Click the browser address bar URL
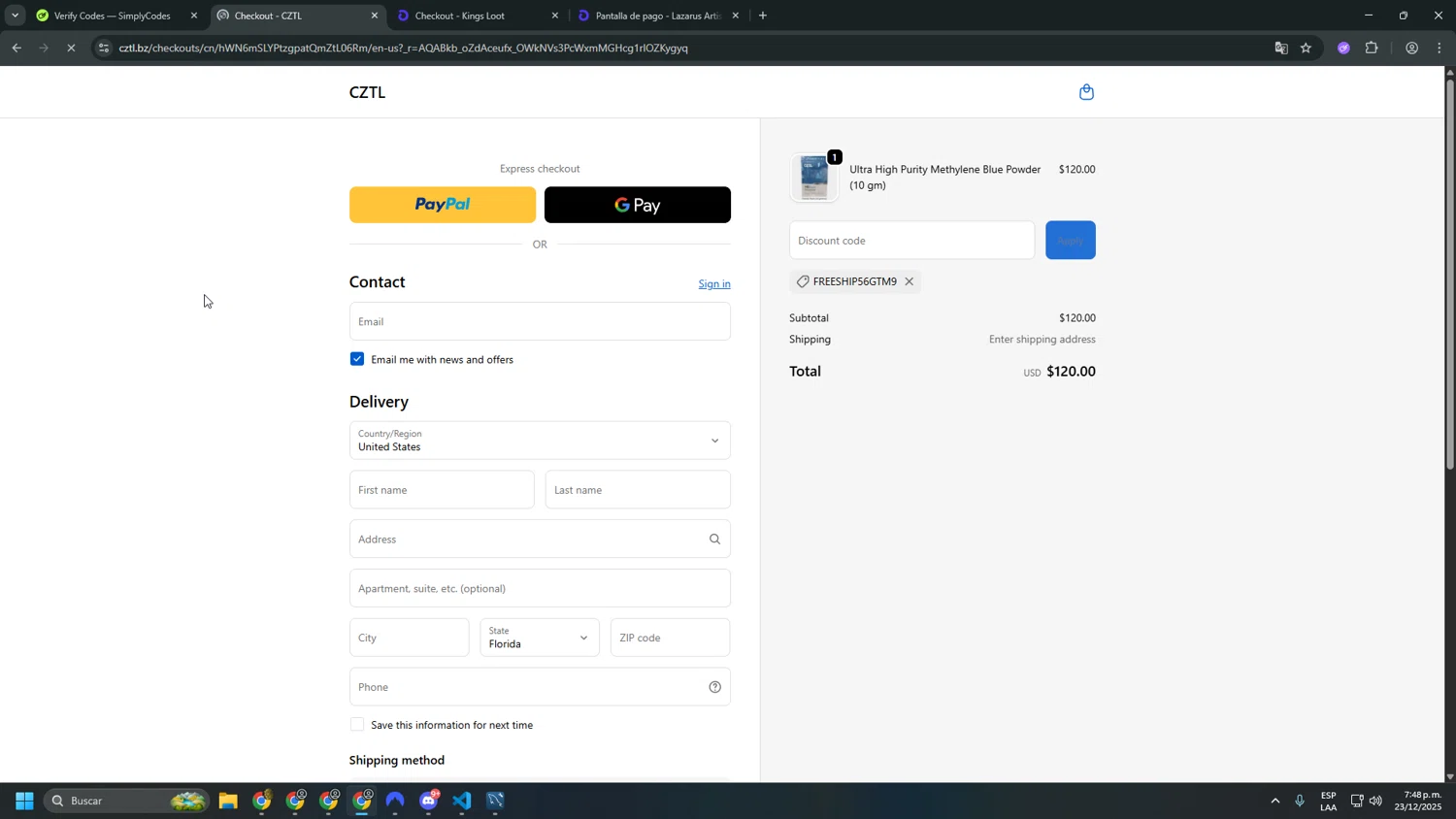 403,48
